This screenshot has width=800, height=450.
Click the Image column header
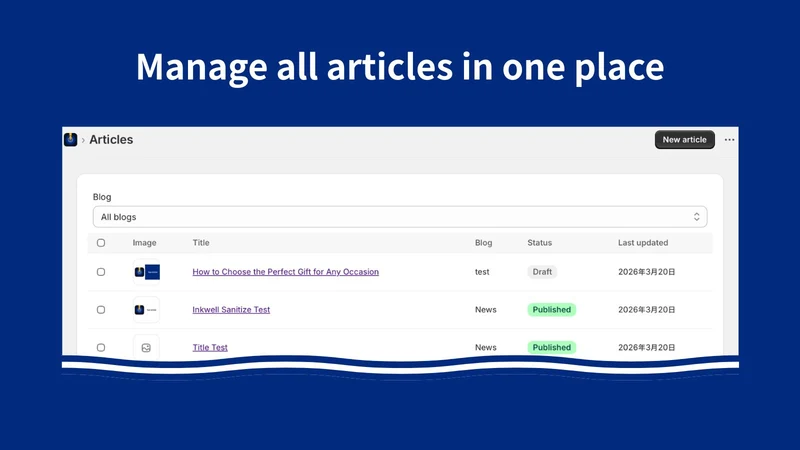(144, 243)
